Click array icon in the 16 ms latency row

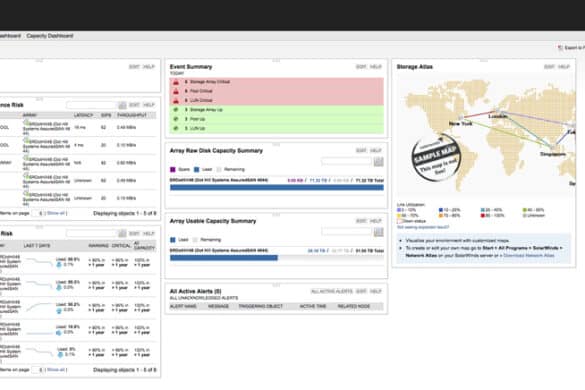coord(26,123)
